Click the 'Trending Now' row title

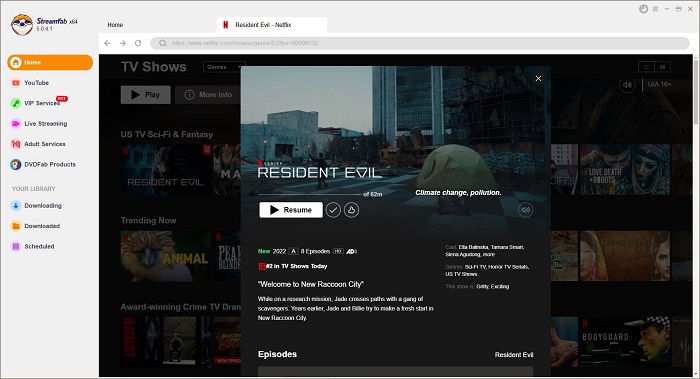(148, 221)
